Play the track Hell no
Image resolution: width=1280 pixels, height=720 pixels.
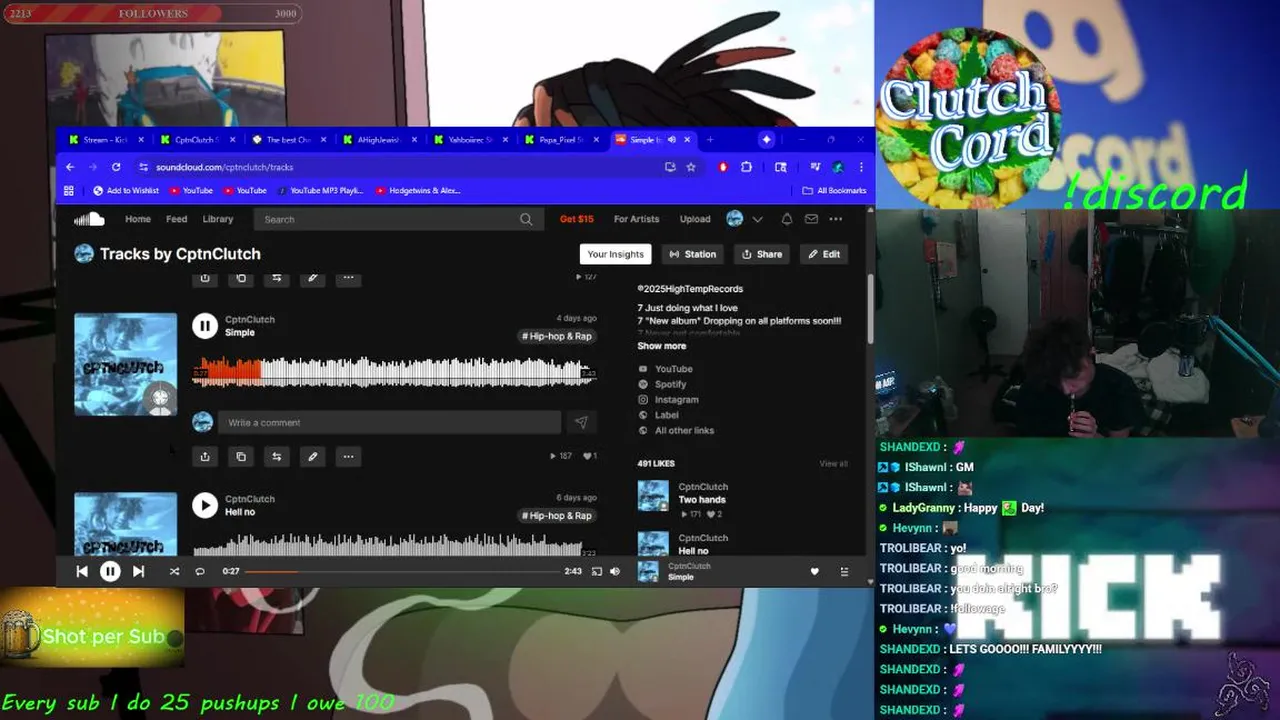point(205,505)
